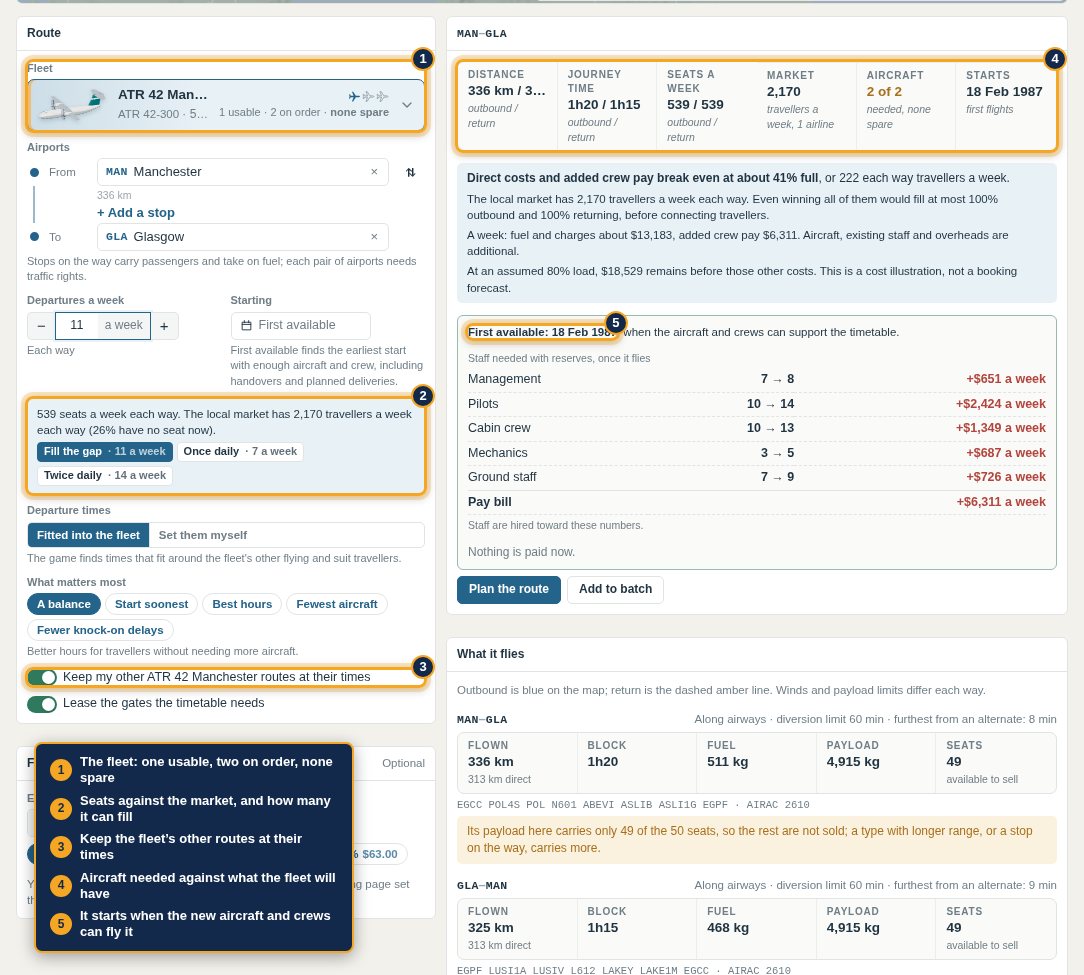Expand the ATR 42 fleet dropdown
1084x975 pixels.
coord(407,105)
